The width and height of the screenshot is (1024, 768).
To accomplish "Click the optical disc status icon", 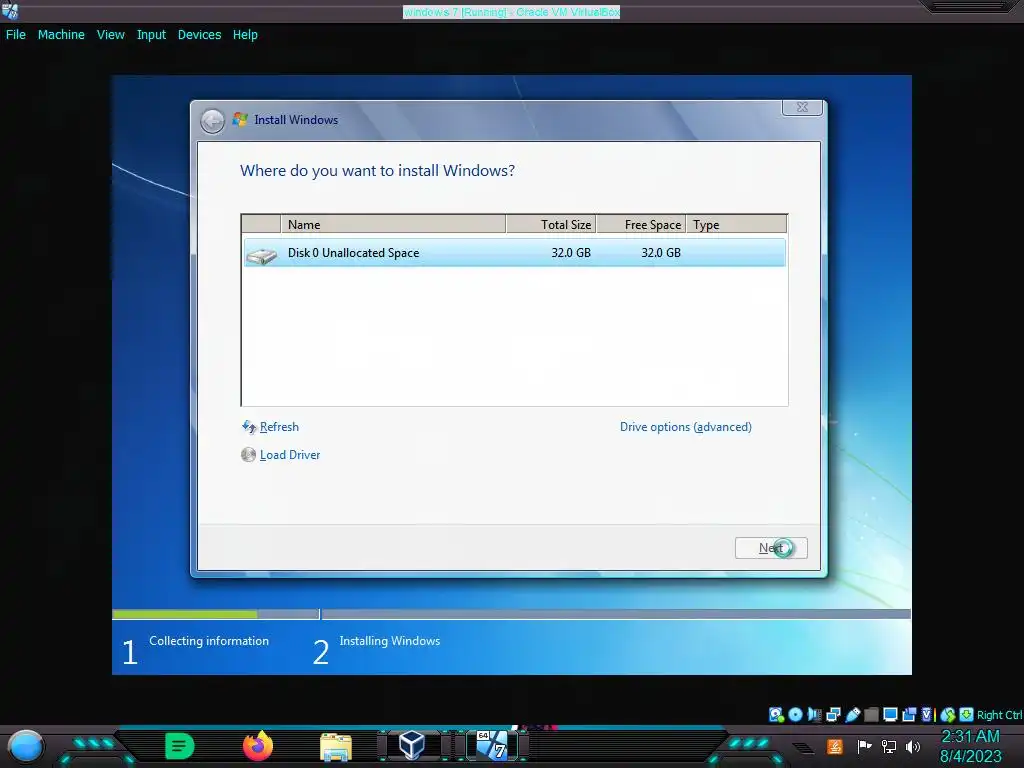I will (x=795, y=714).
